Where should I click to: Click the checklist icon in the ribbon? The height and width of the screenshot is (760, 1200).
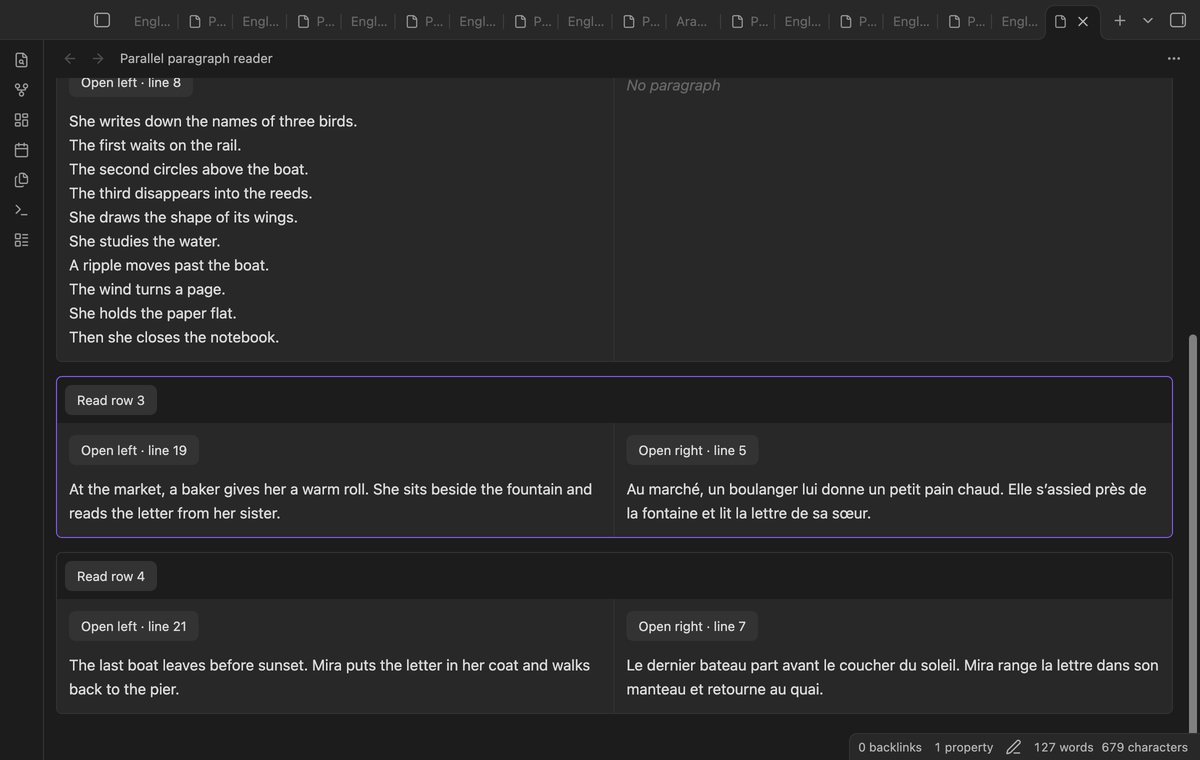click(x=21, y=240)
